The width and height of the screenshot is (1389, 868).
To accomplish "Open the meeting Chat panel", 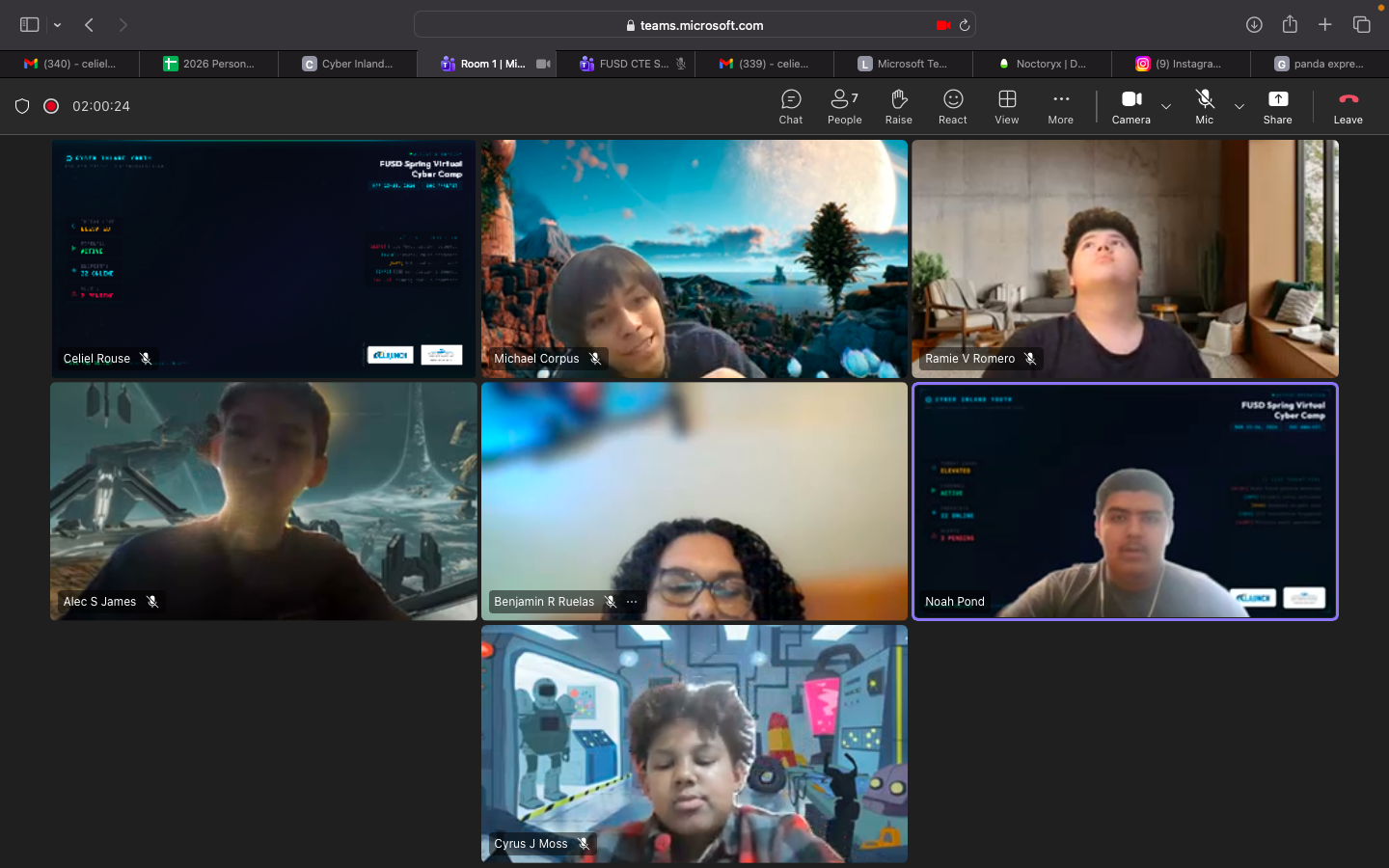I will point(790,106).
